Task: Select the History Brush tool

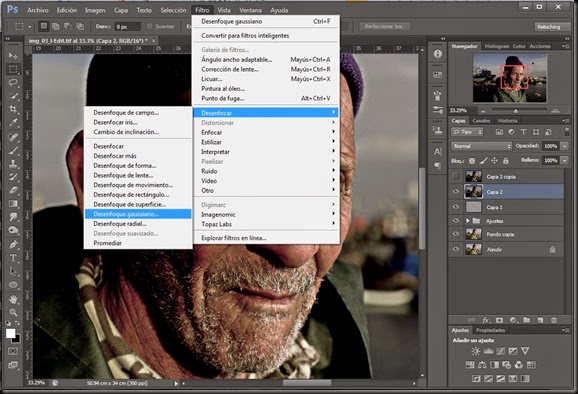Action: click(x=13, y=177)
